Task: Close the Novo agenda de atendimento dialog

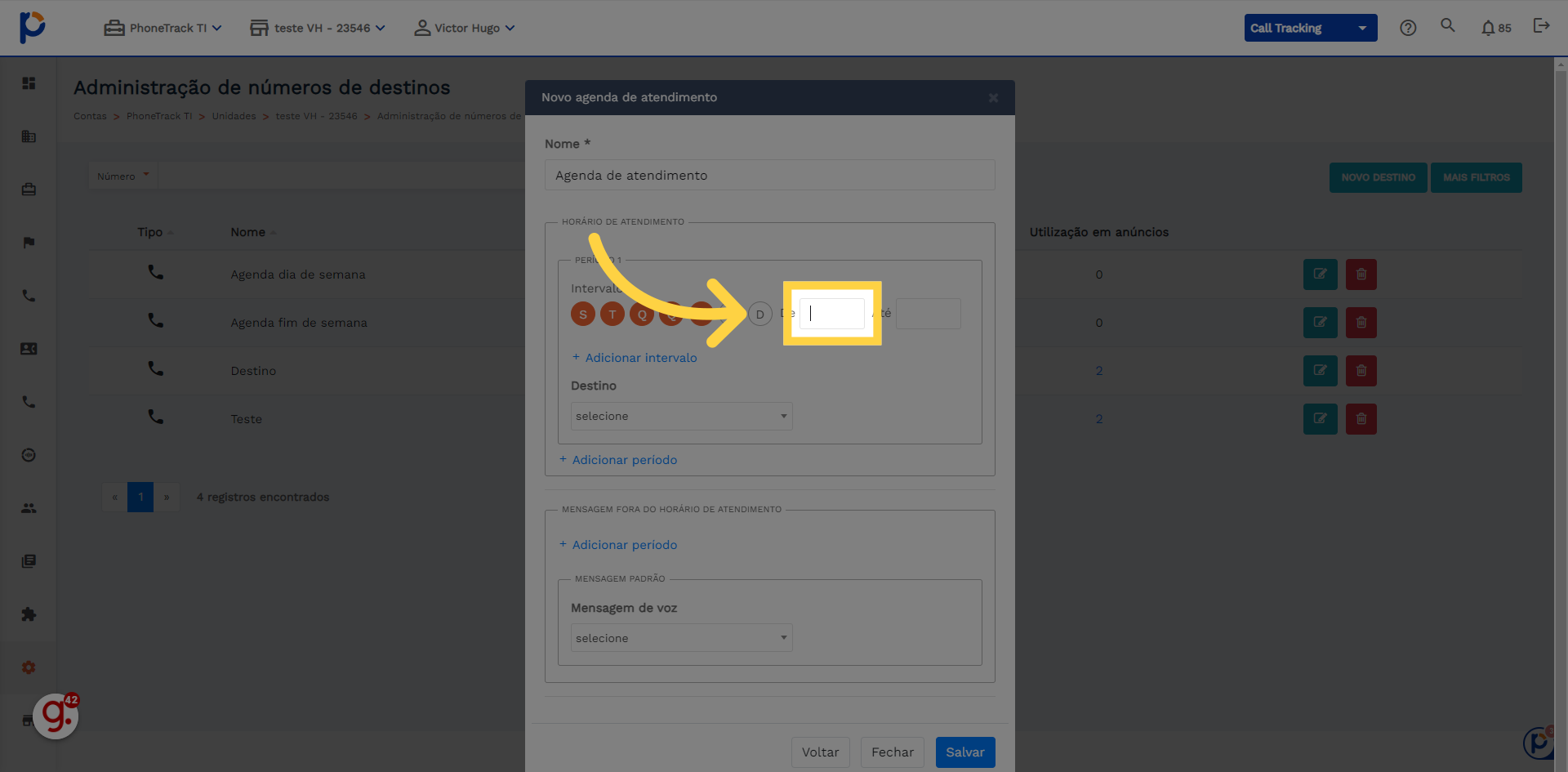Action: (x=994, y=98)
